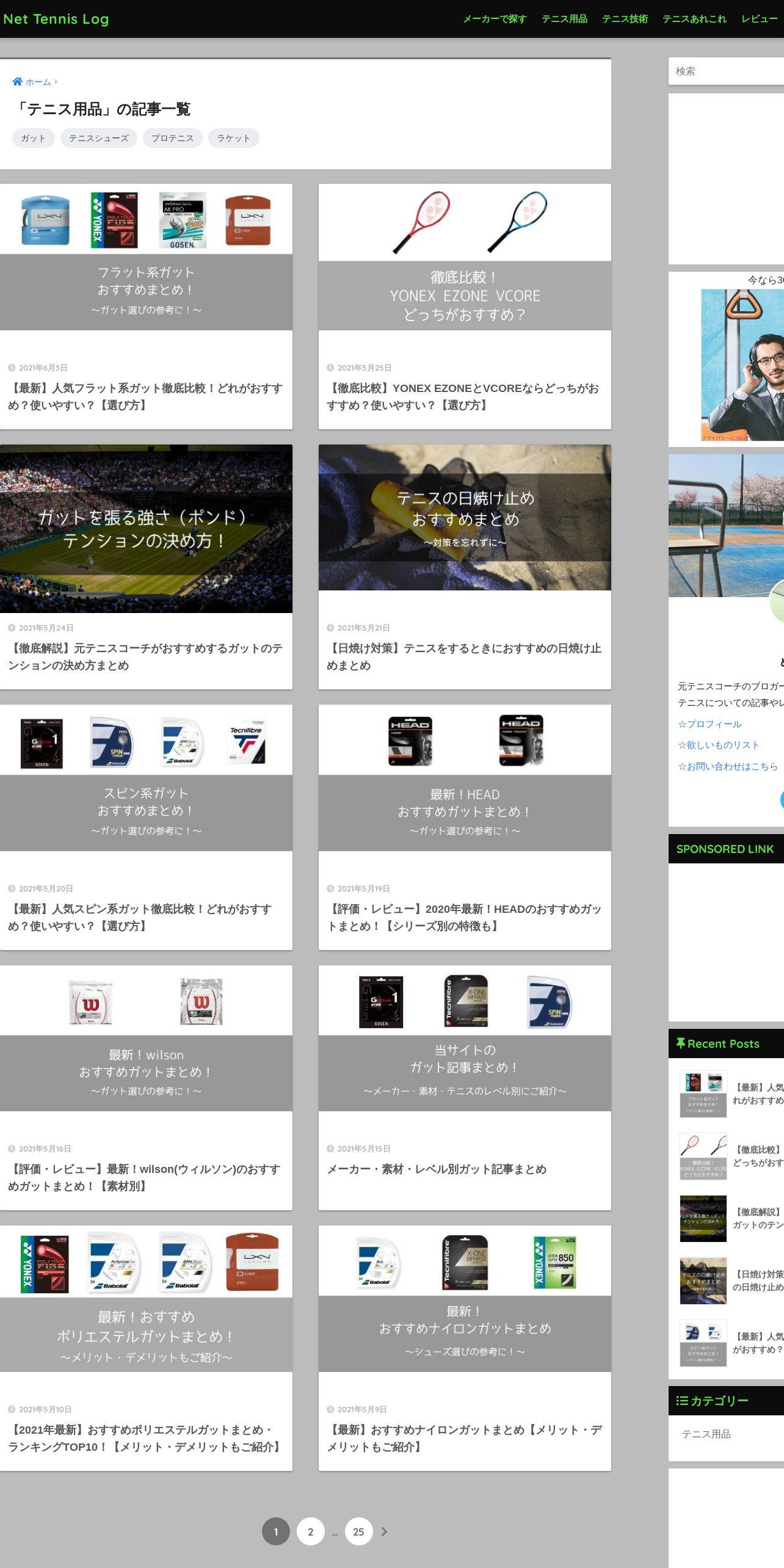Click the home icon in breadcrumb
784x1568 pixels.
(17, 82)
